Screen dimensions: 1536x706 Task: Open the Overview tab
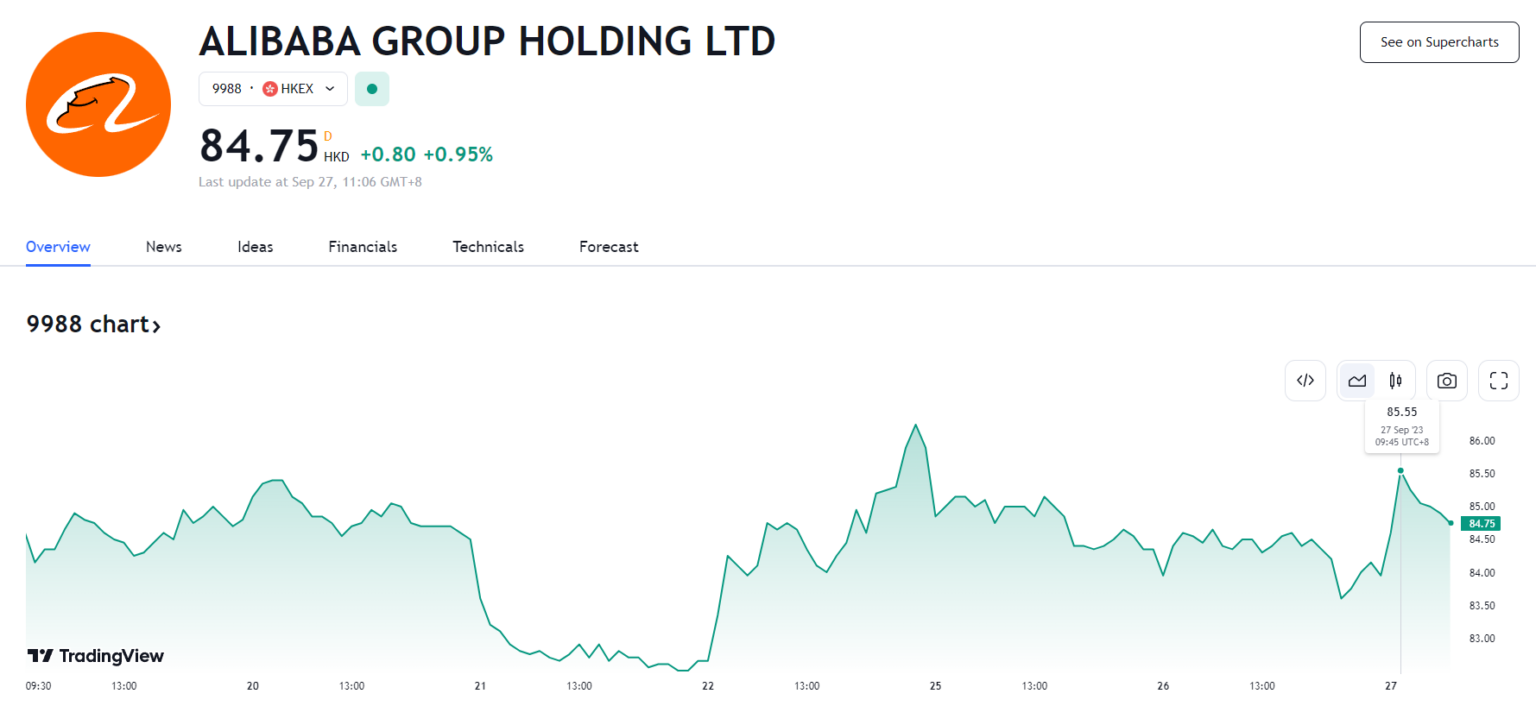tap(58, 246)
